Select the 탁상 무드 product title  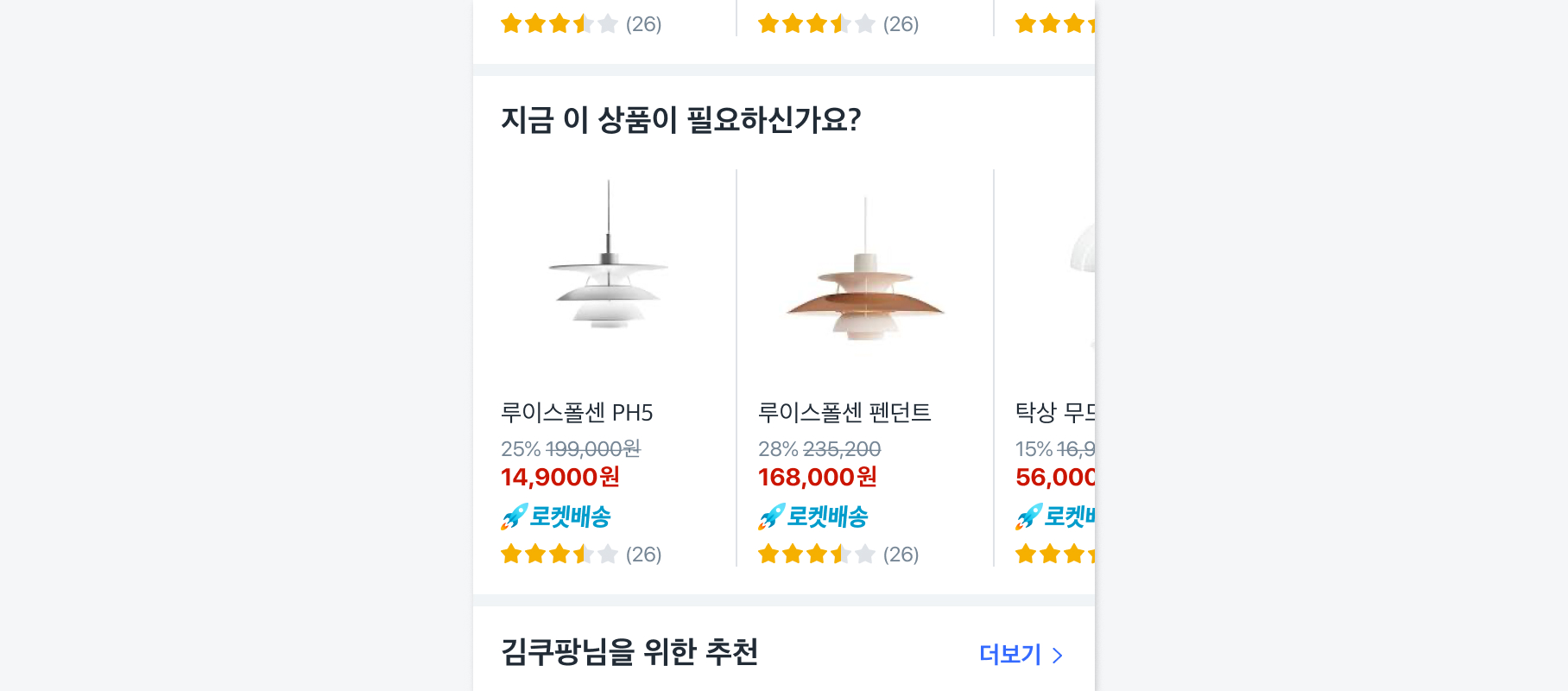click(1055, 413)
